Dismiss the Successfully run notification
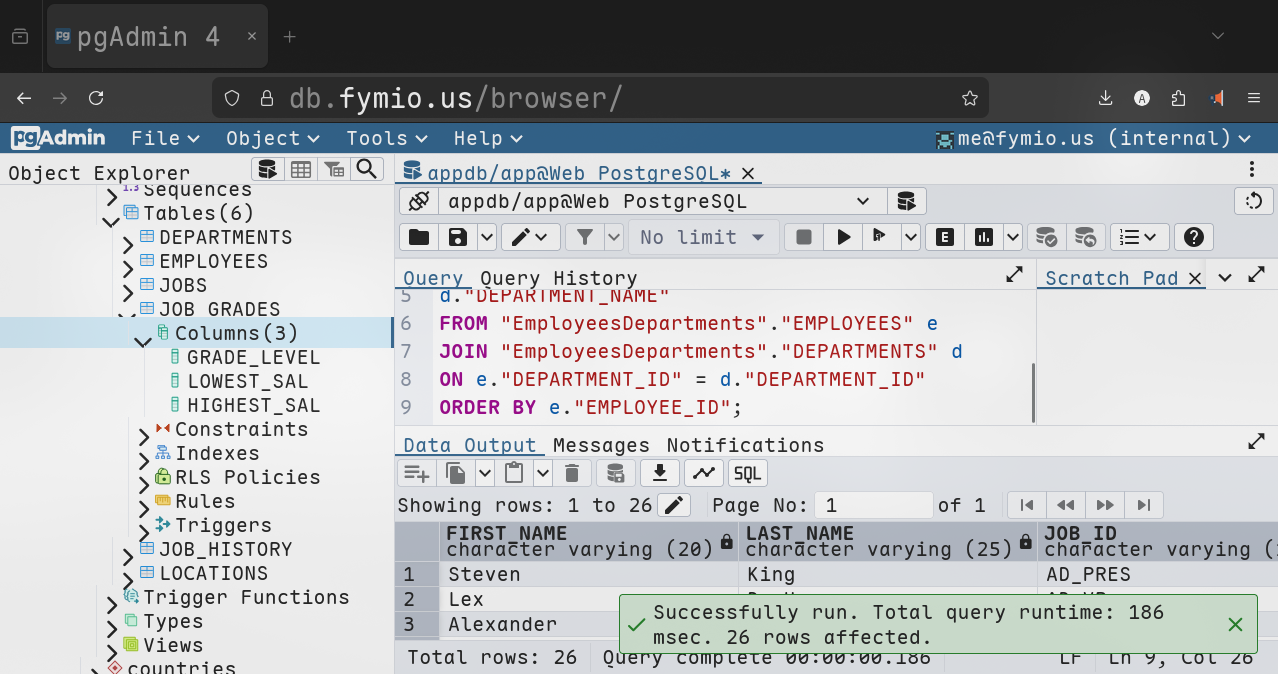Viewport: 1278px width, 674px height. [x=1235, y=625]
